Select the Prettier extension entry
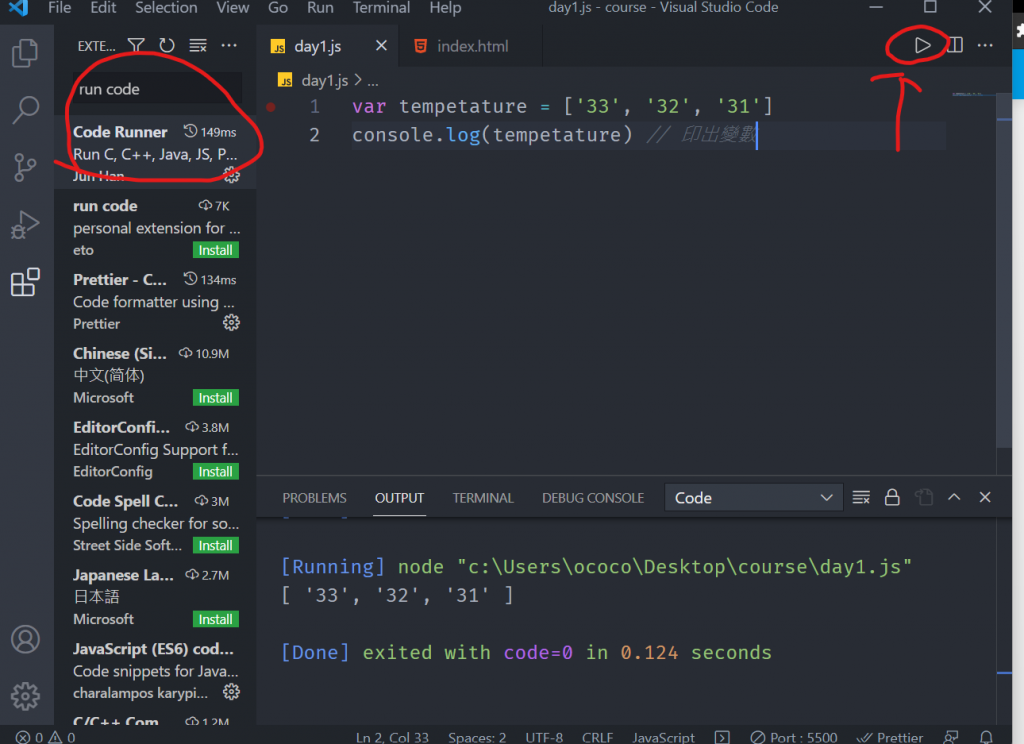This screenshot has width=1024, height=744. (x=155, y=301)
